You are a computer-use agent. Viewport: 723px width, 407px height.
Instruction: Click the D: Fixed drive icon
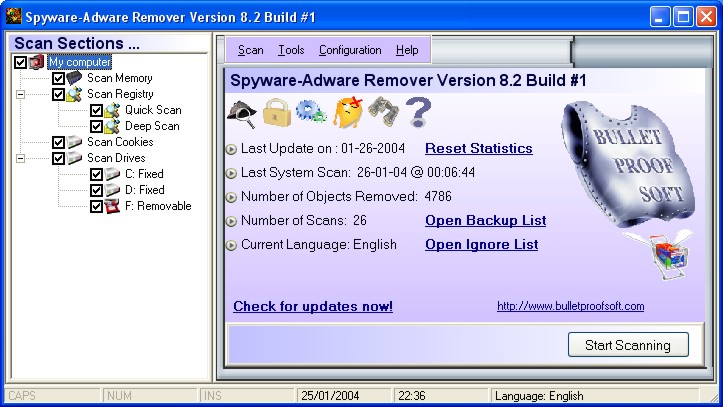[x=112, y=190]
